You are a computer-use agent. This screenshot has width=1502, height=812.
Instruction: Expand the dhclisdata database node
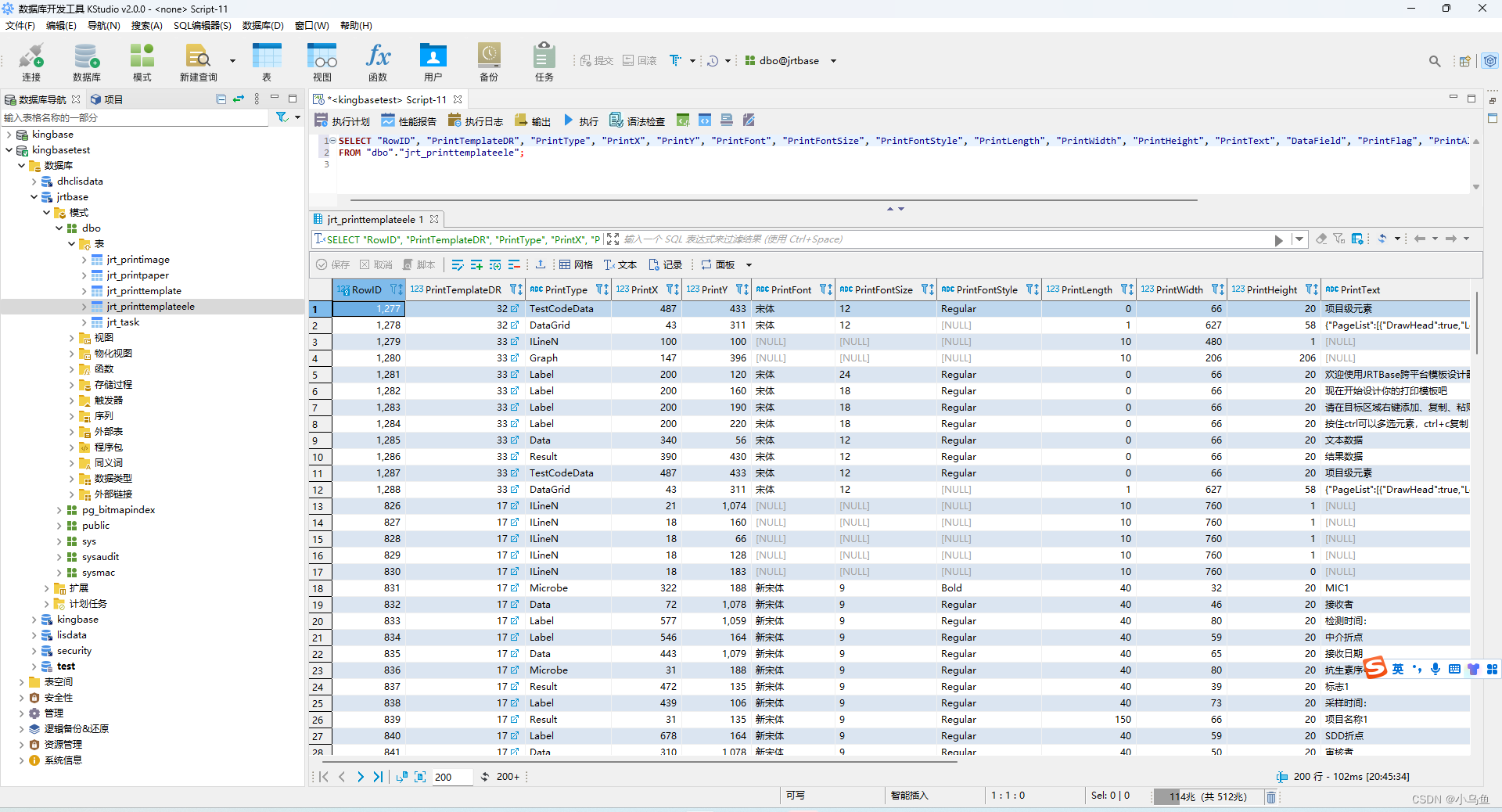34,181
